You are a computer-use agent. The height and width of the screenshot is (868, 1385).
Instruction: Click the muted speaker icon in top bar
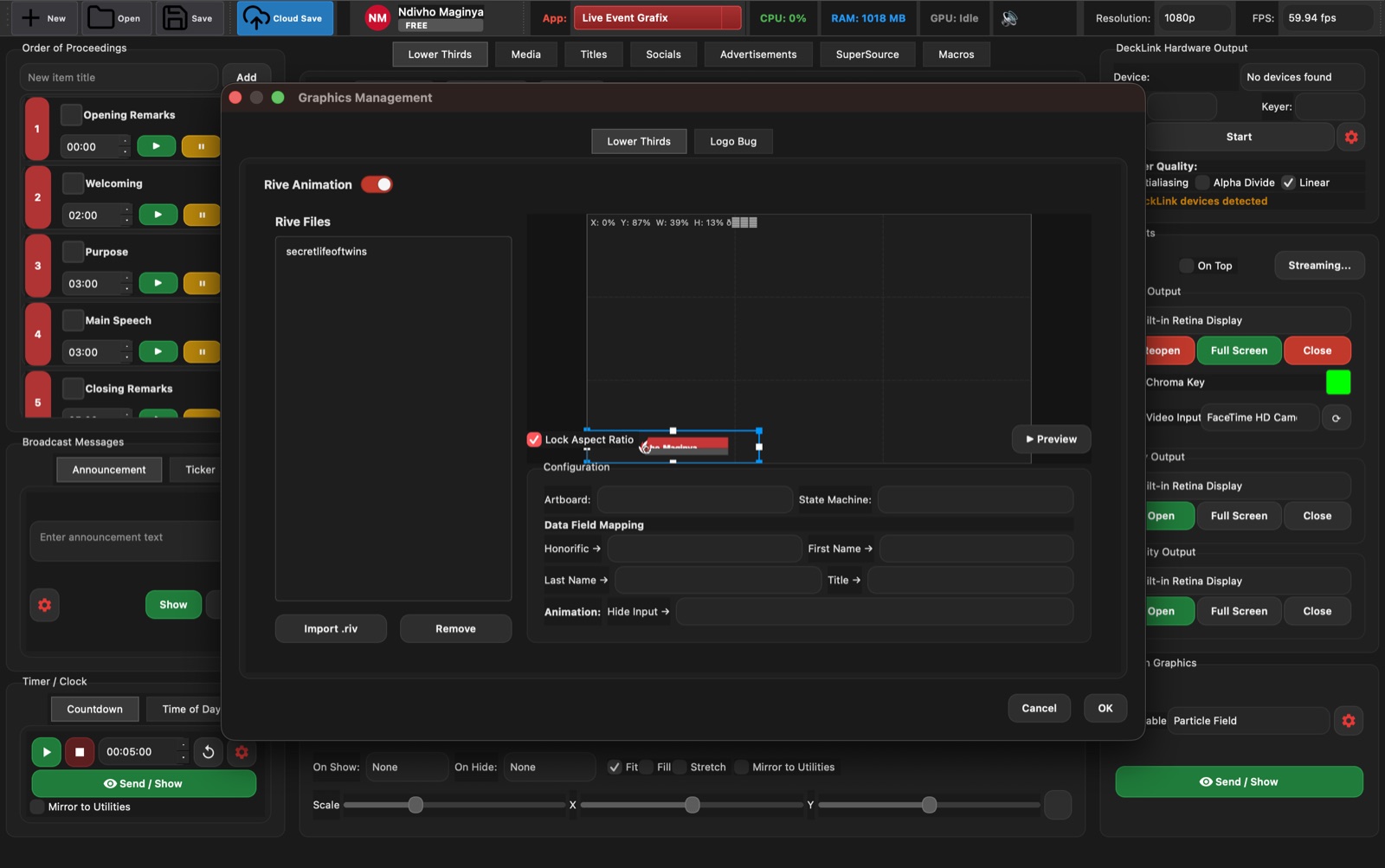[1009, 18]
